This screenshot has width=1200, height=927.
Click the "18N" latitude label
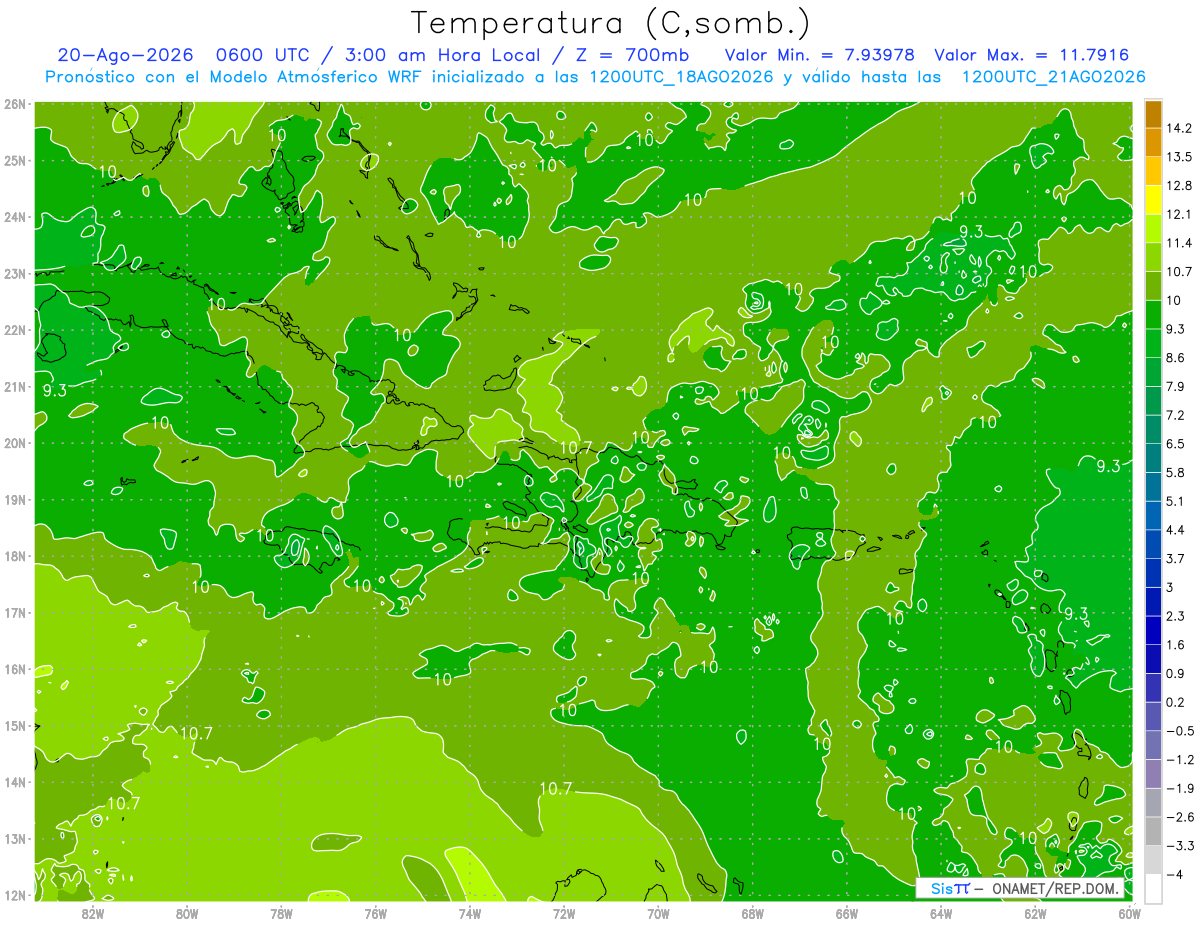tap(15, 556)
